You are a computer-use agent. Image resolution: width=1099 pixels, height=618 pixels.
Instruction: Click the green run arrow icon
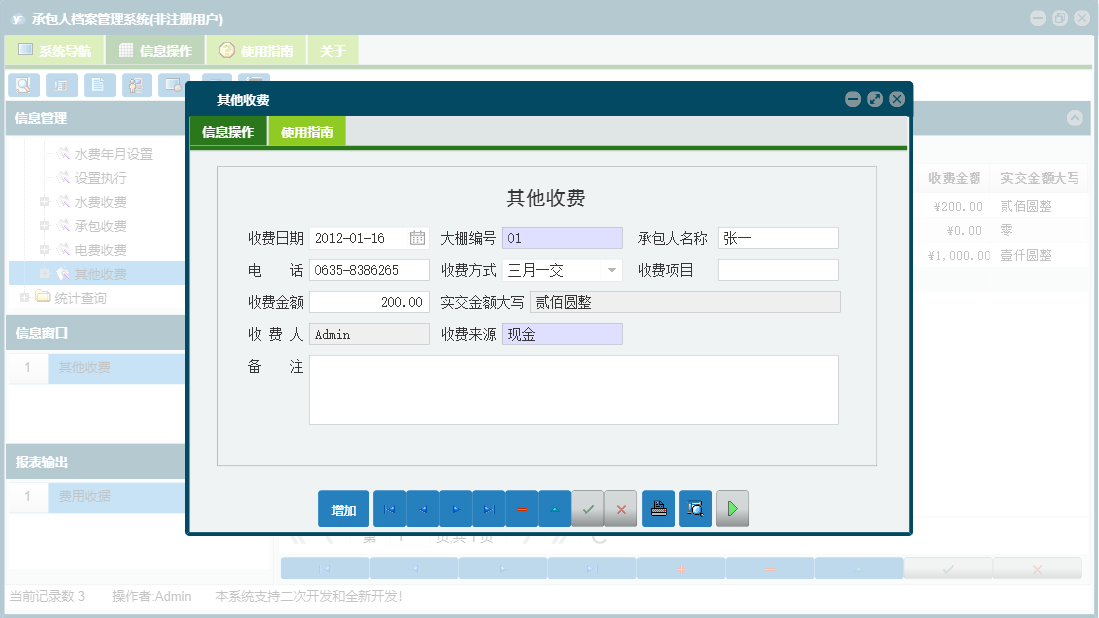(x=732, y=508)
